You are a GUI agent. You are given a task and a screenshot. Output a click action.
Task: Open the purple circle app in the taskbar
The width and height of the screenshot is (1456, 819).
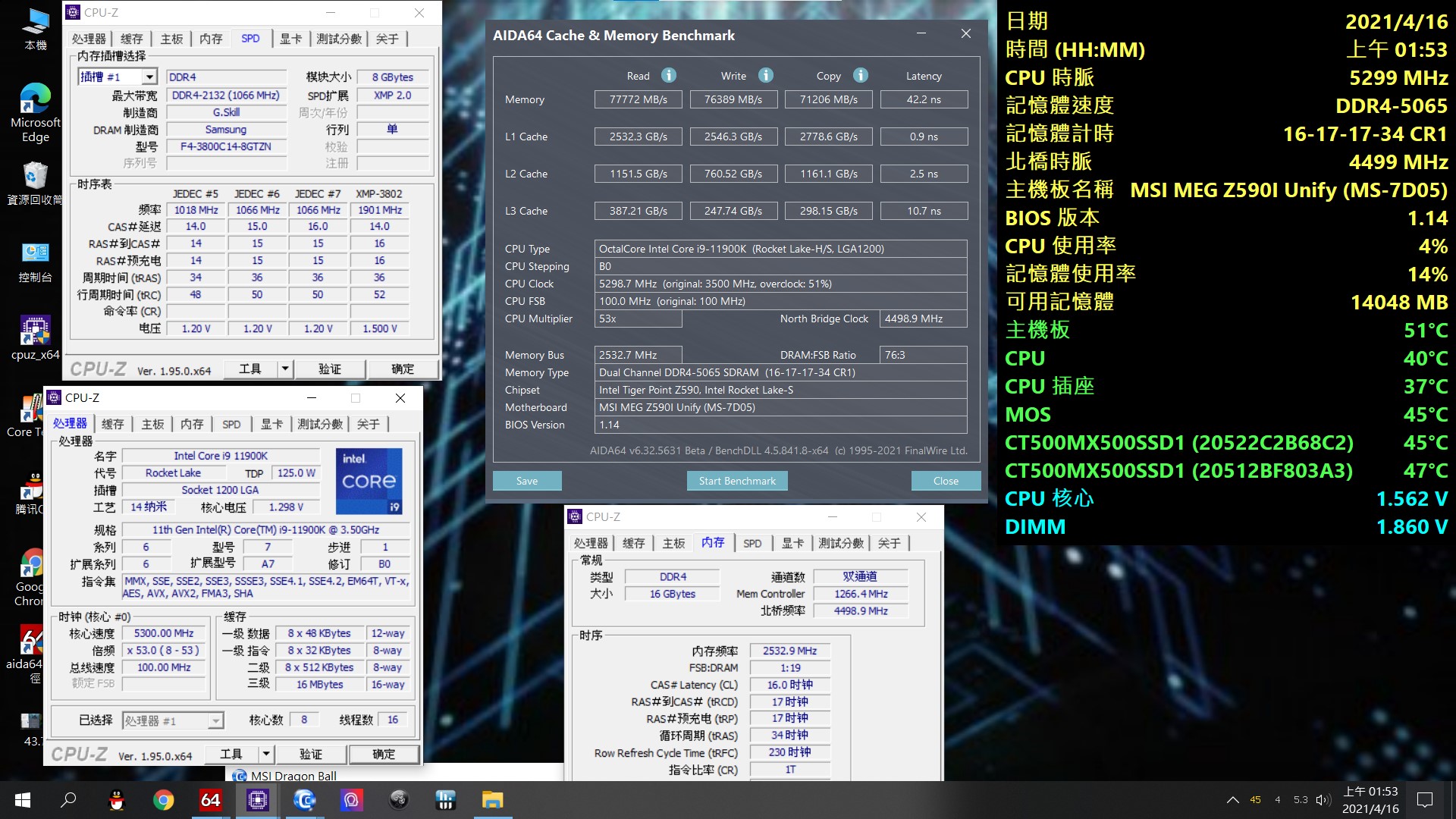[351, 800]
